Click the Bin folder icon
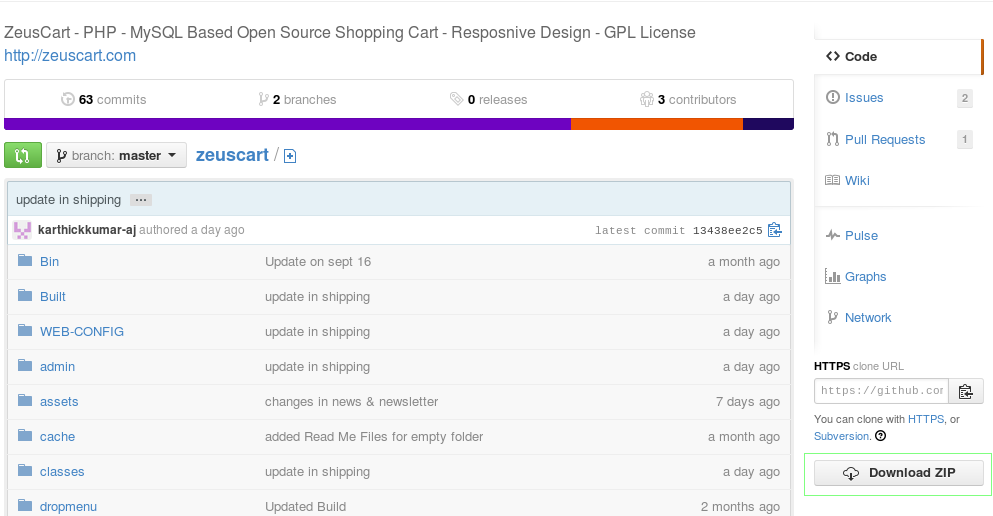 click(x=25, y=260)
